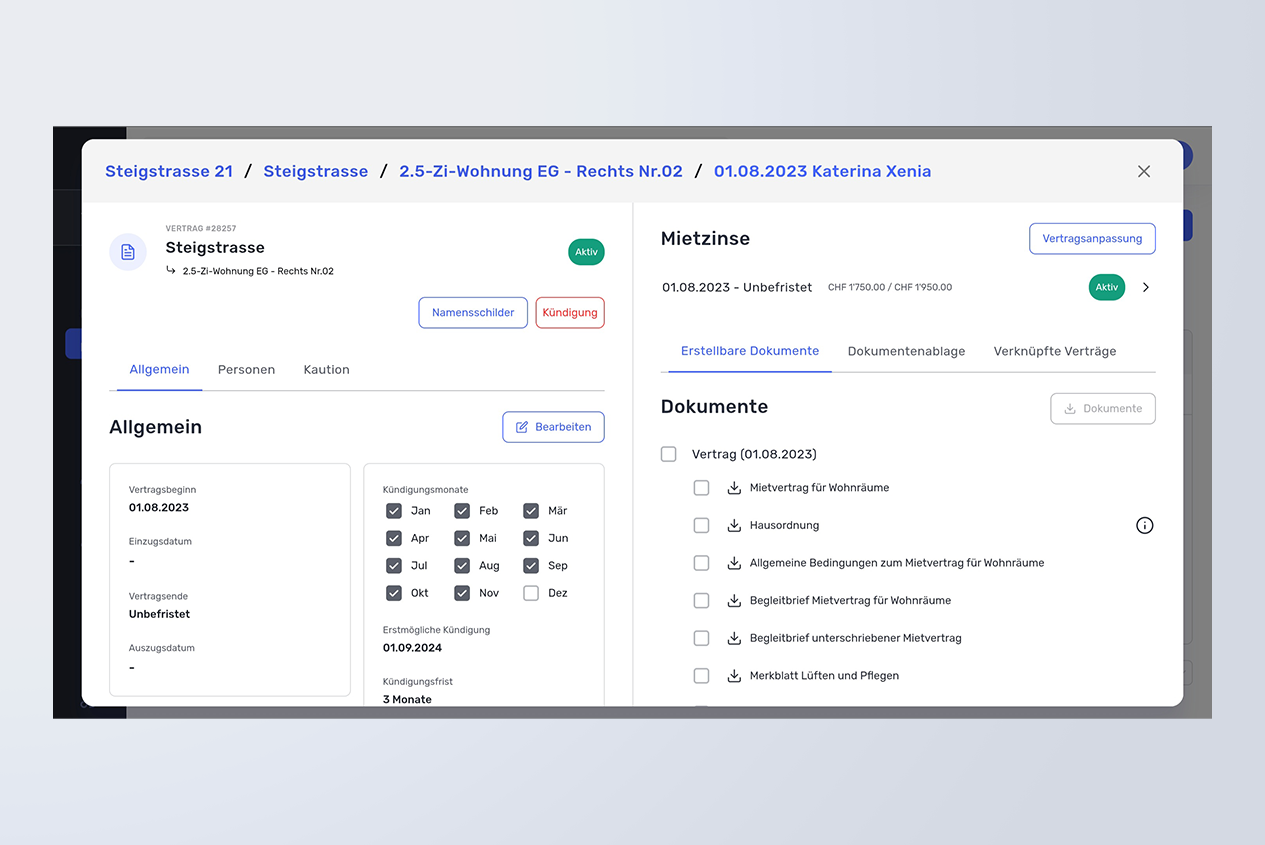Click download icon for Mietvertrag für Wohnräume
This screenshot has height=845, width=1265.
(734, 488)
